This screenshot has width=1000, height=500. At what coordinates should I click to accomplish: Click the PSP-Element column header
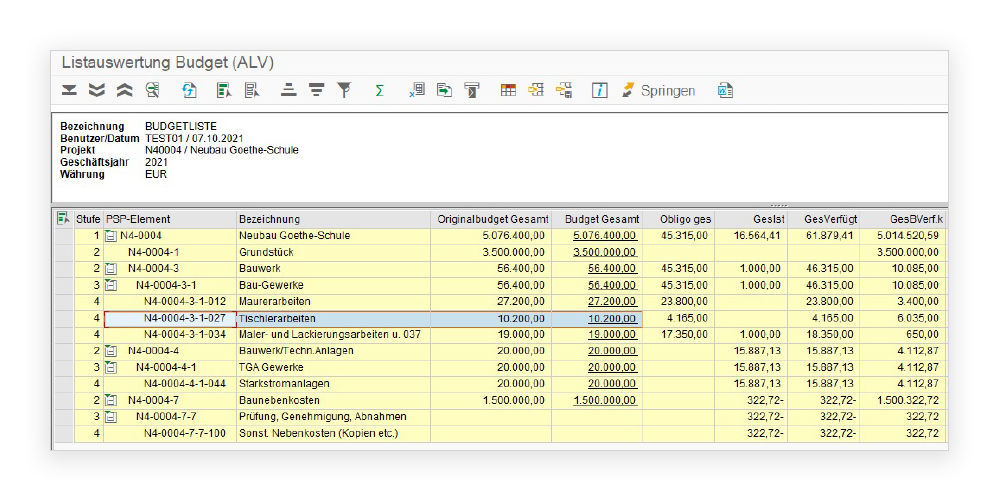point(138,219)
